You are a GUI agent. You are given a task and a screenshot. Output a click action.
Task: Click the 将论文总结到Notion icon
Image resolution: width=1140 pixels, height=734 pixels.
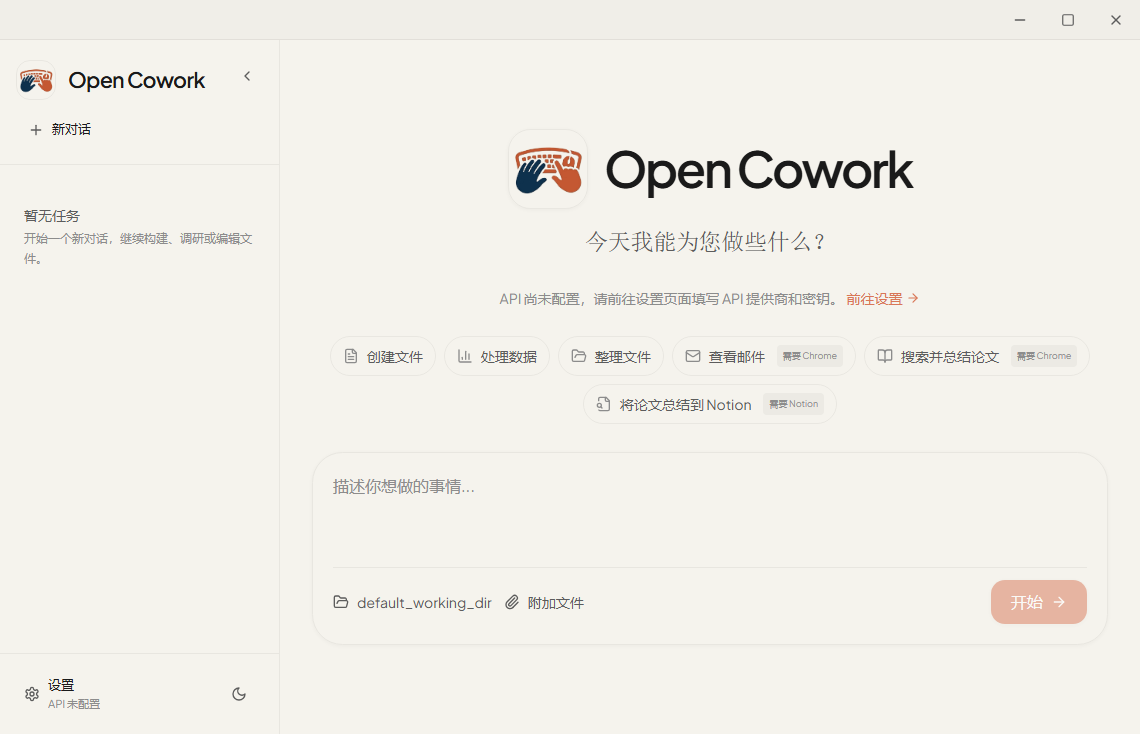click(x=603, y=404)
